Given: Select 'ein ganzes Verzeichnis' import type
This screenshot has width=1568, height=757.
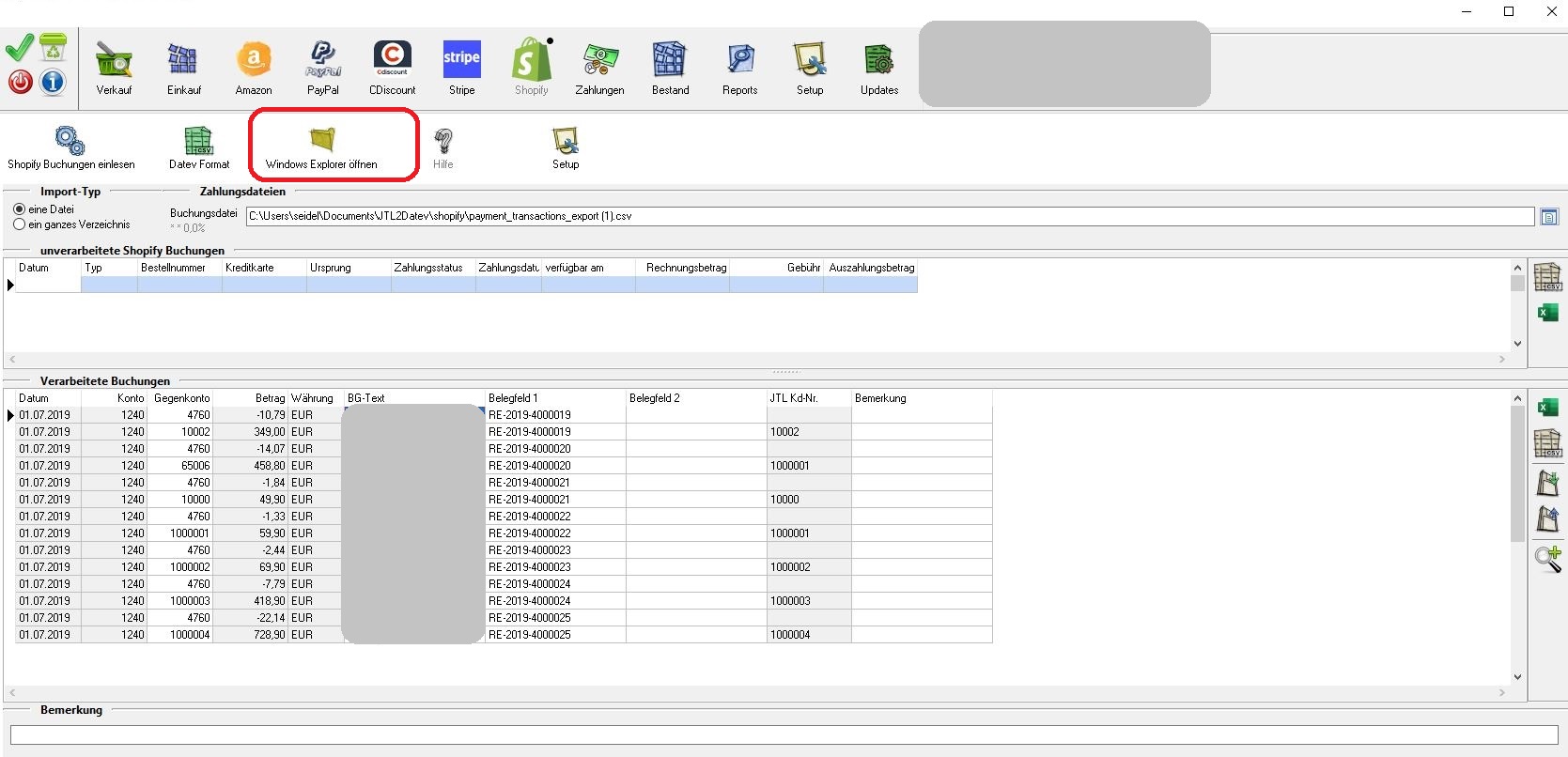Looking at the screenshot, I should 20,224.
